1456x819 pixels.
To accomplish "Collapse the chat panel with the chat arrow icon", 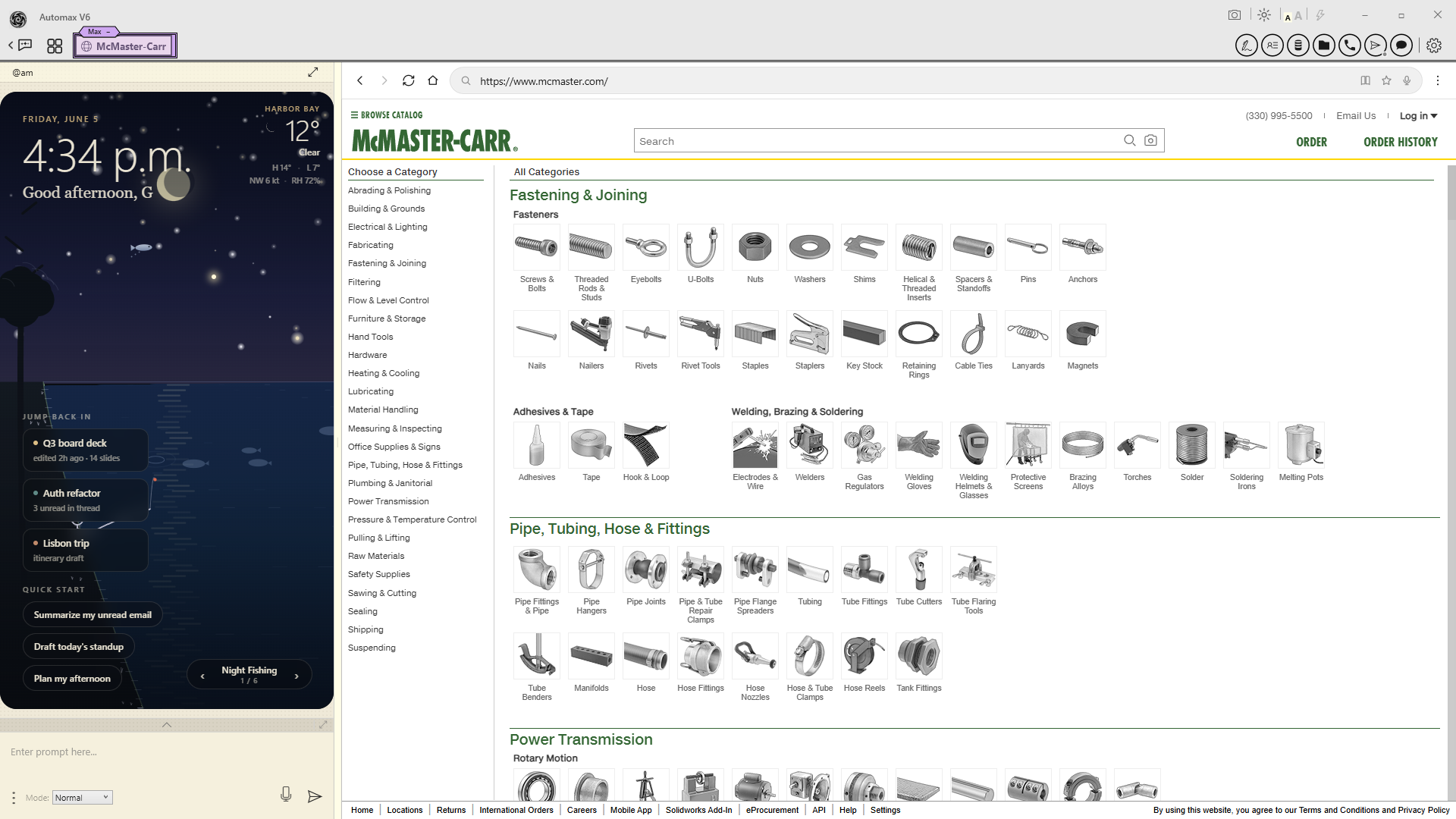I will click(20, 45).
